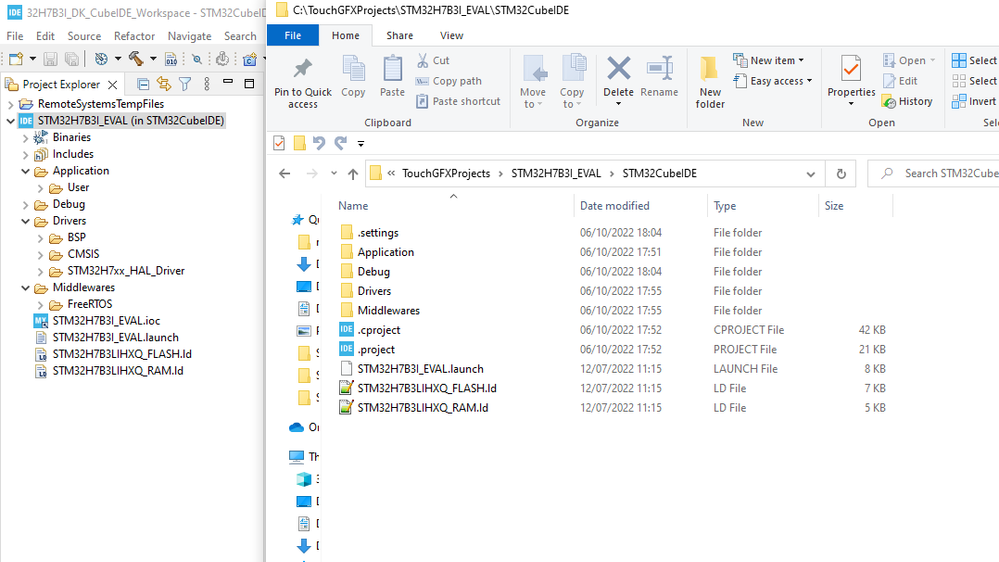Select STM32H7B3LIHXQ_RAM.ld in Project Explorer
This screenshot has height=562, width=999.
[x=117, y=370]
